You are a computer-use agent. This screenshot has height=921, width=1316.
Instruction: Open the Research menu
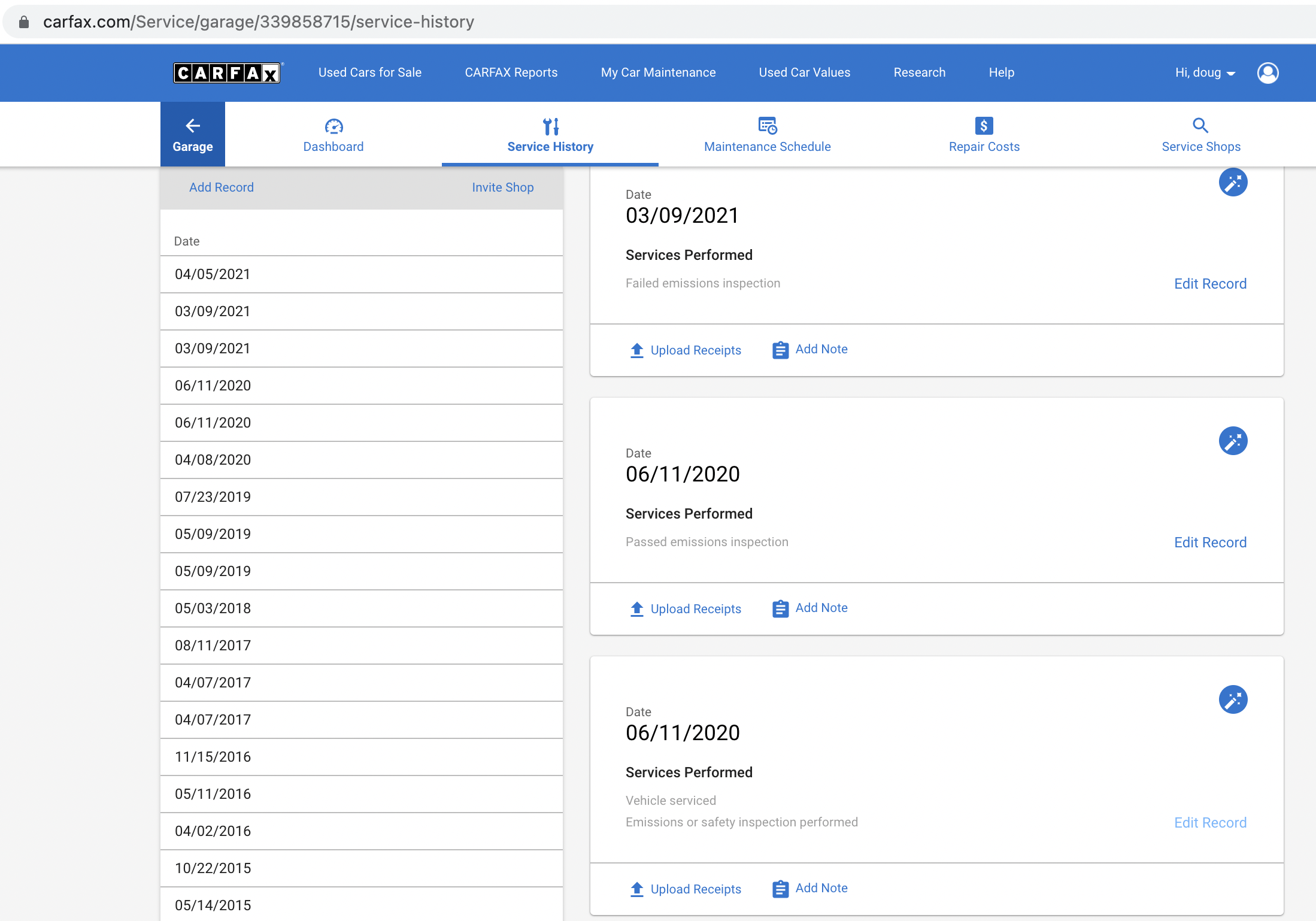[920, 72]
